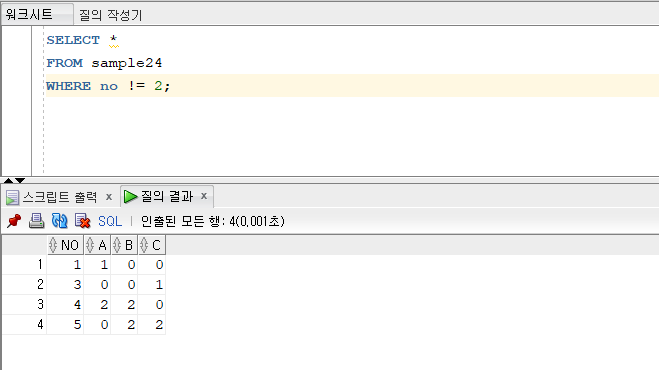The image size is (659, 370).
Task: Click C cell in the row with NO 3
Action: [152, 285]
